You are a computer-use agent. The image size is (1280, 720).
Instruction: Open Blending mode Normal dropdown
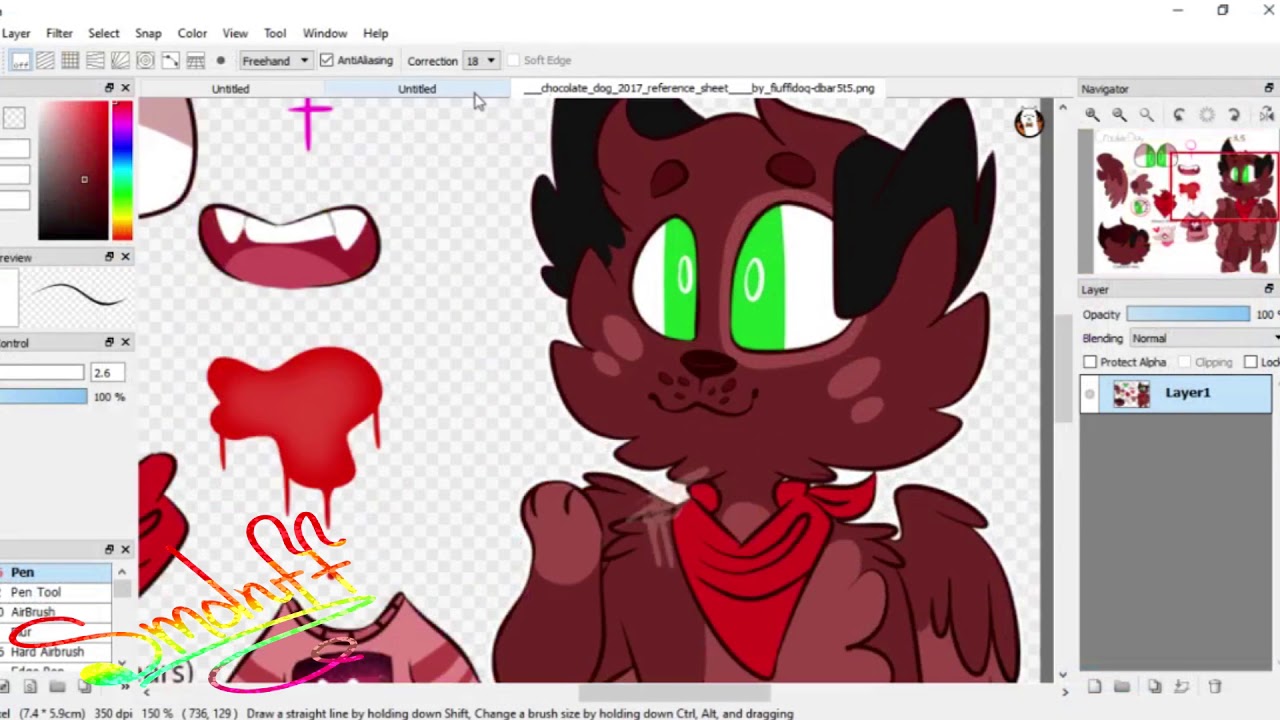[1204, 338]
